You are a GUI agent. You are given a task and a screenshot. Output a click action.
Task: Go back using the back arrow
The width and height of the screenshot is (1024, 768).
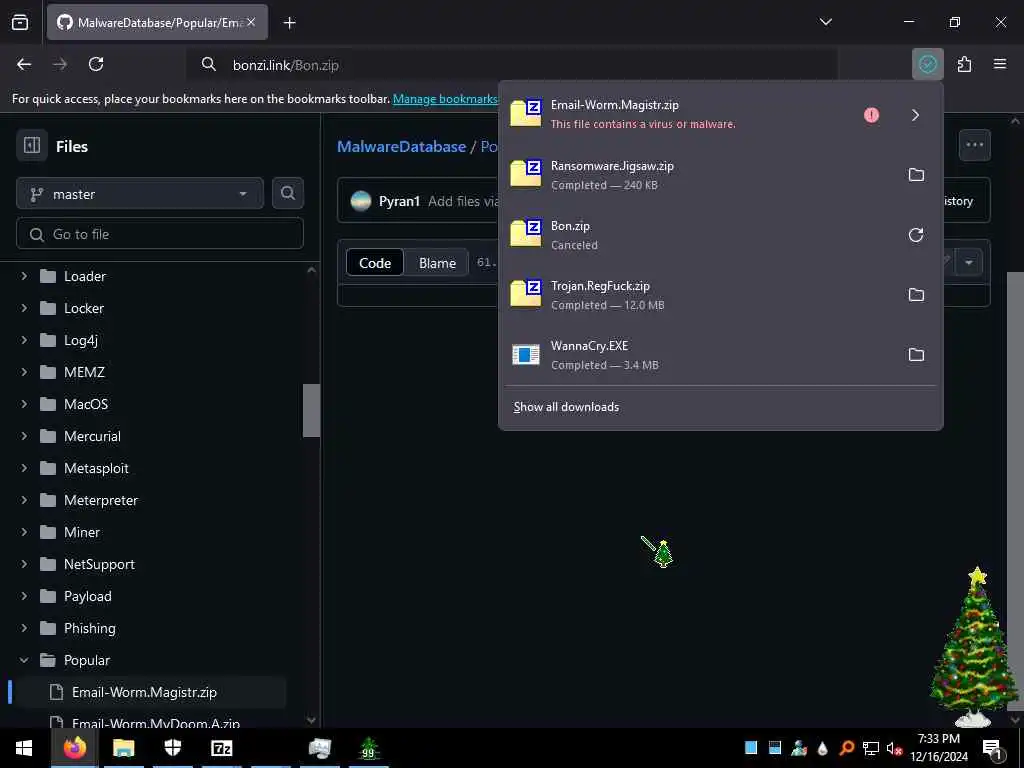24,64
